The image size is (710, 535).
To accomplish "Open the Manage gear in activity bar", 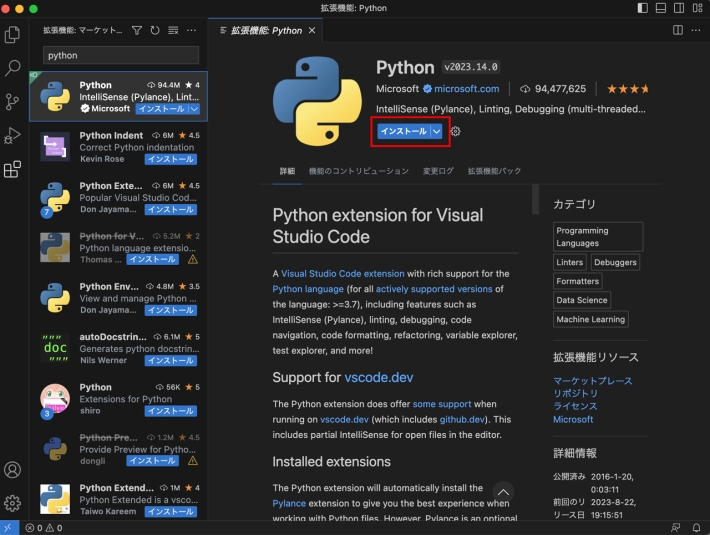I will [x=13, y=503].
